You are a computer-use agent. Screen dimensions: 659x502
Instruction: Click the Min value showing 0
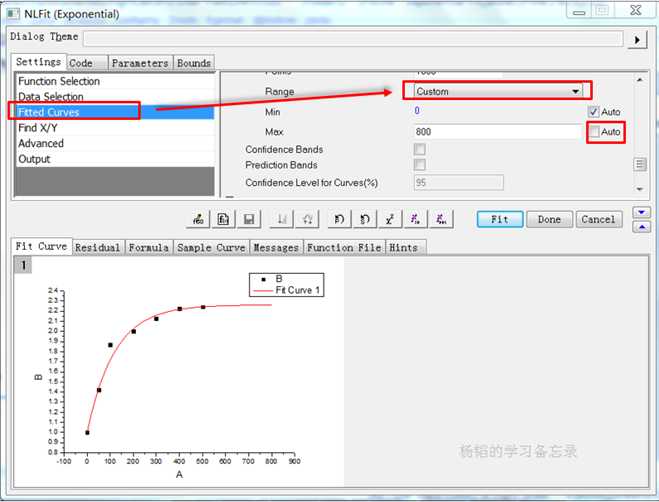(x=417, y=111)
